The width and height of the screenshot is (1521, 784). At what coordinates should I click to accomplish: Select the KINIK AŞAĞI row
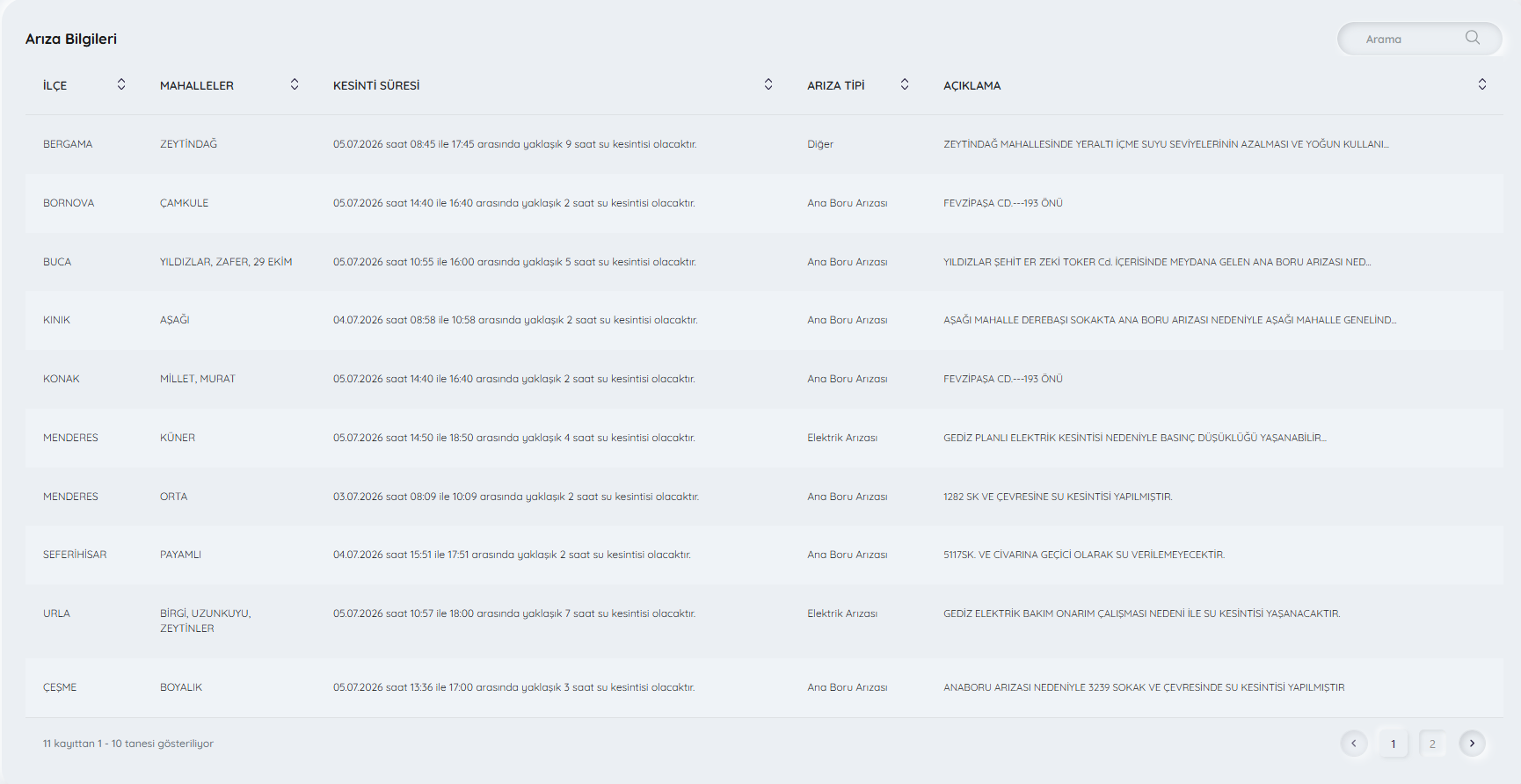764,320
